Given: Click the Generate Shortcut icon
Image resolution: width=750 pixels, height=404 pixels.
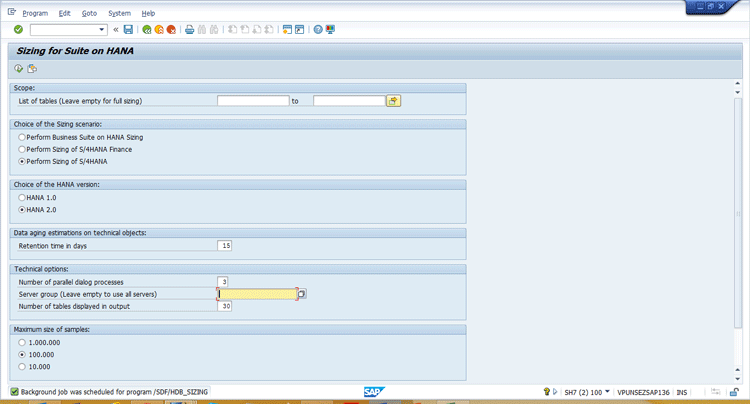Looking at the screenshot, I should (299, 30).
